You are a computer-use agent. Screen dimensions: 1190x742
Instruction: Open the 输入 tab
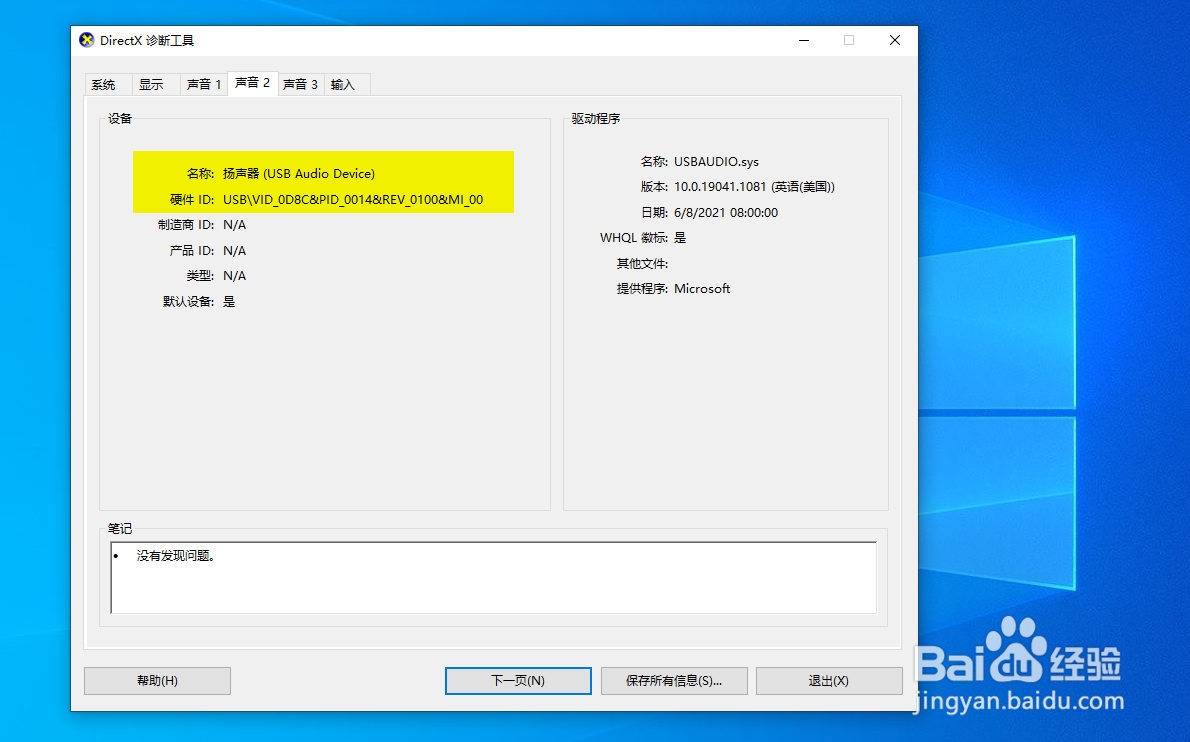347,84
